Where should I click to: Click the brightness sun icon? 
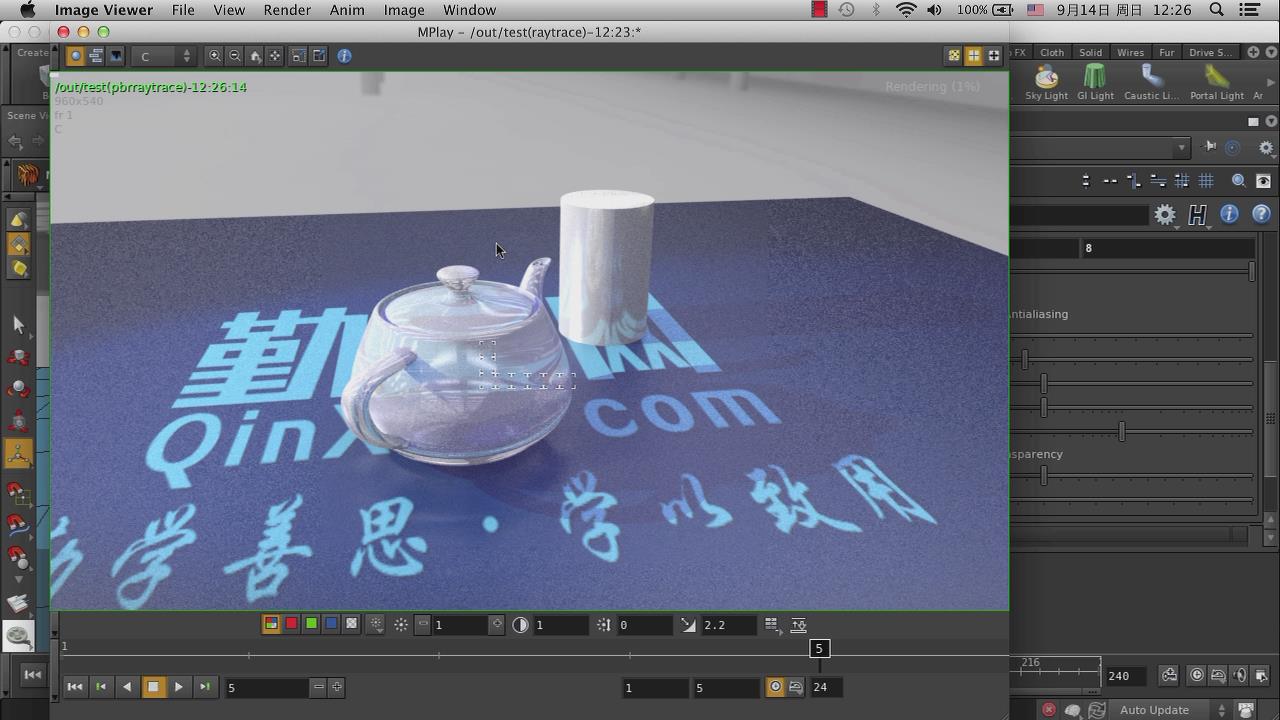[400, 625]
